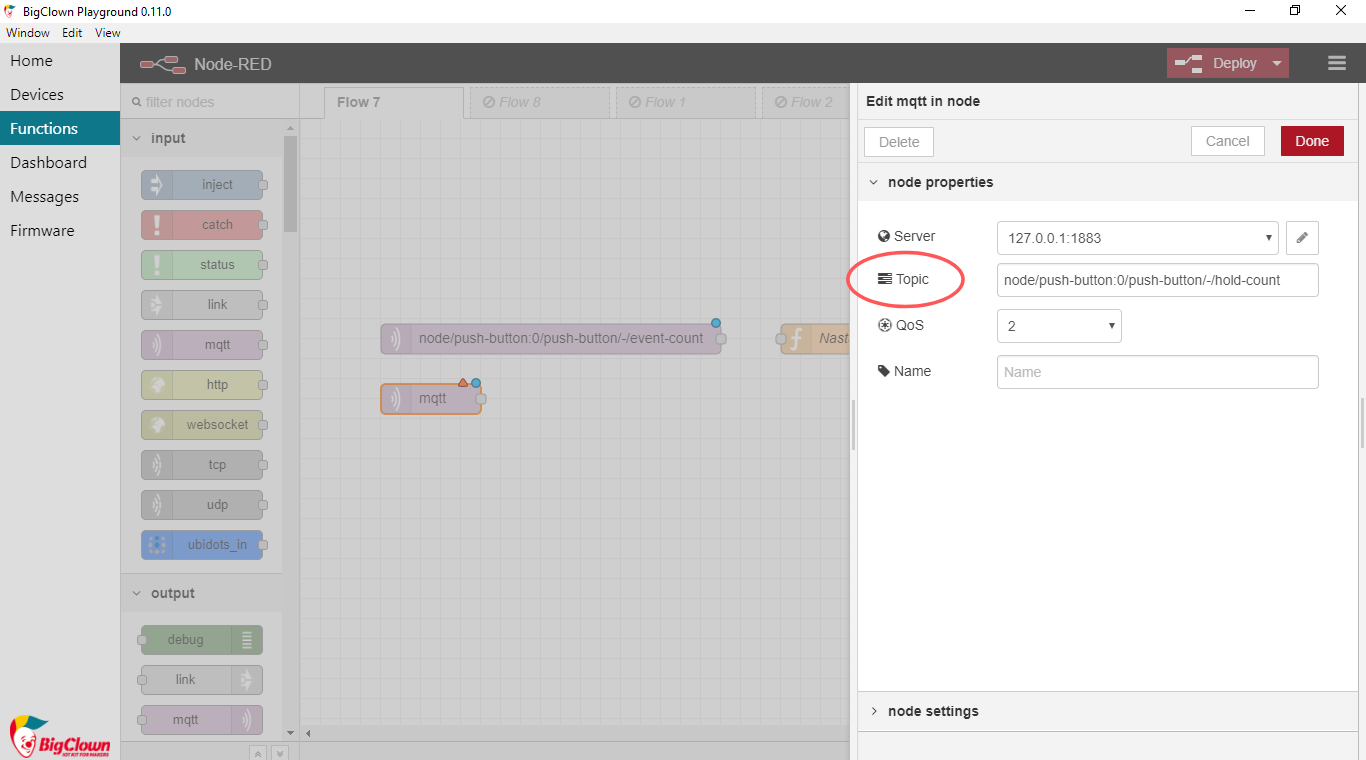This screenshot has width=1366, height=760.
Task: Select the http input node
Action: click(x=202, y=385)
